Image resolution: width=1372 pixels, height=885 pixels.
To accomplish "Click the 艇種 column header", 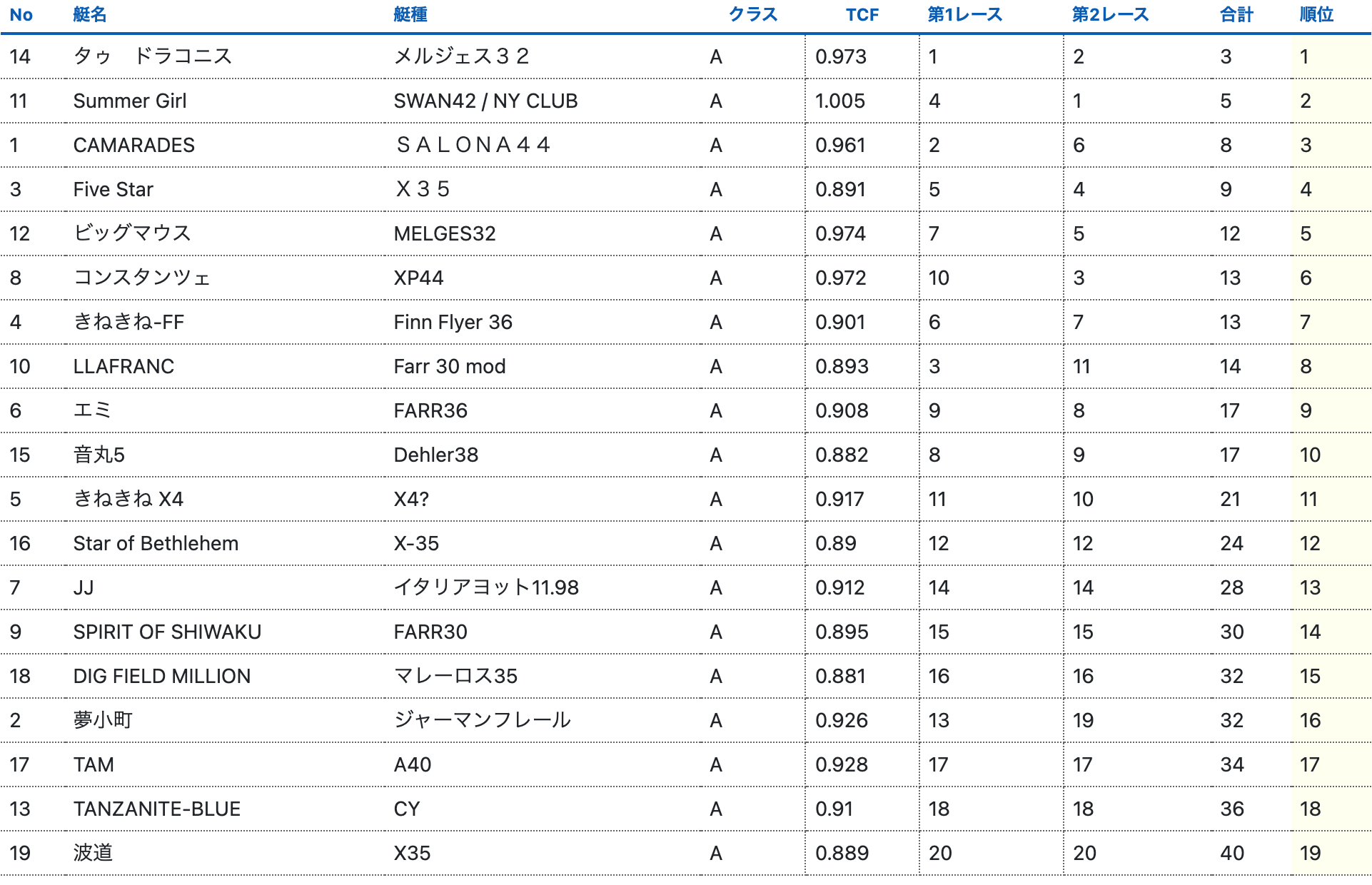I will (410, 15).
